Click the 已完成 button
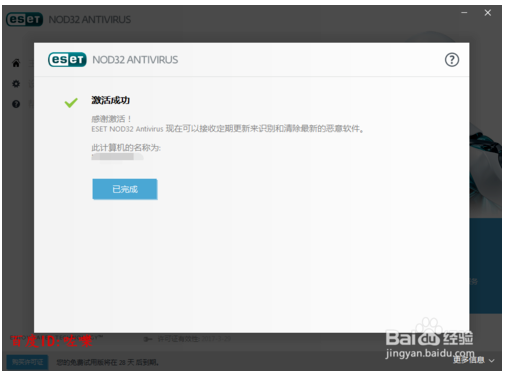507x377 pixels. (125, 189)
